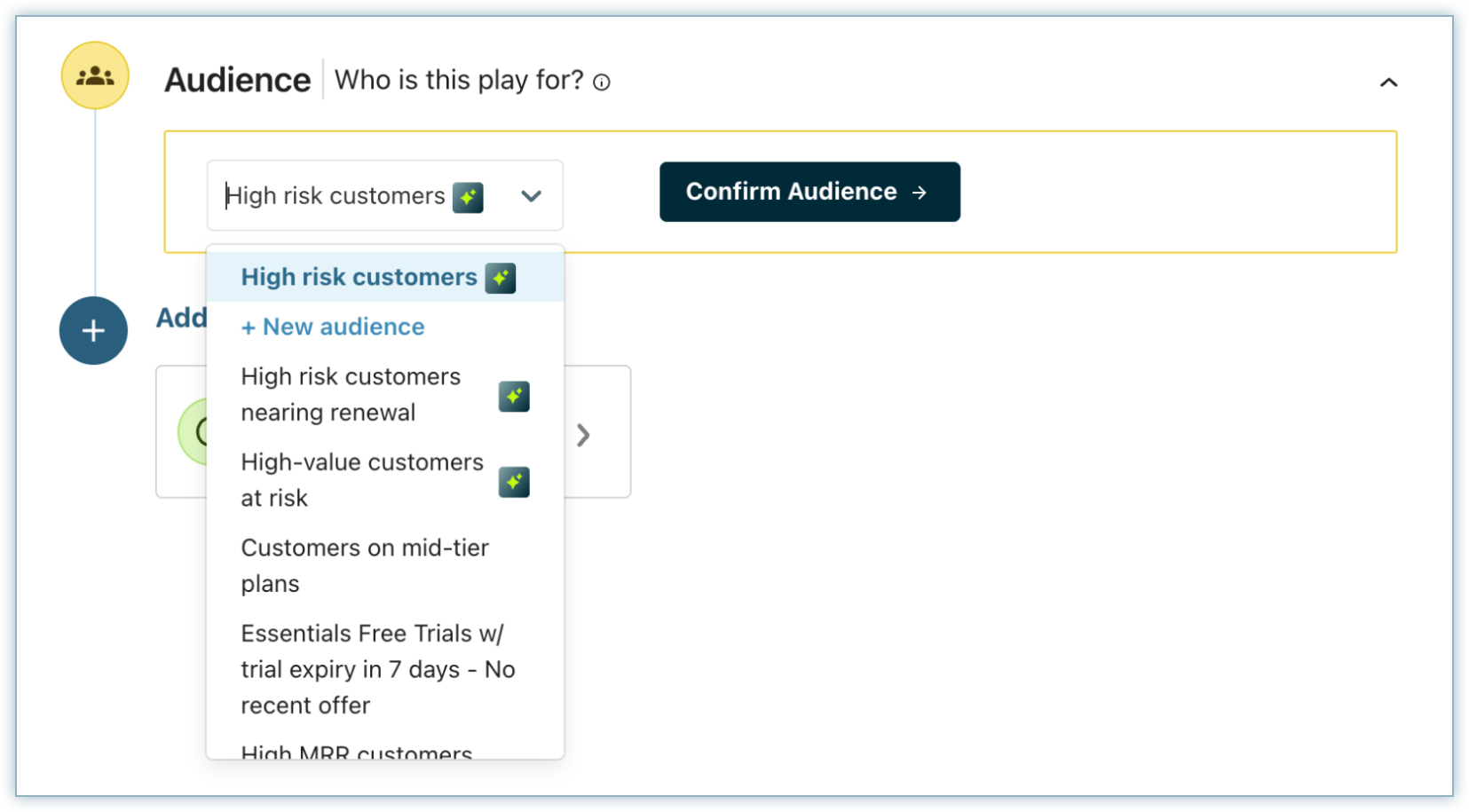Collapse the Audience section with the top-right chevron
1469x812 pixels.
1388,83
